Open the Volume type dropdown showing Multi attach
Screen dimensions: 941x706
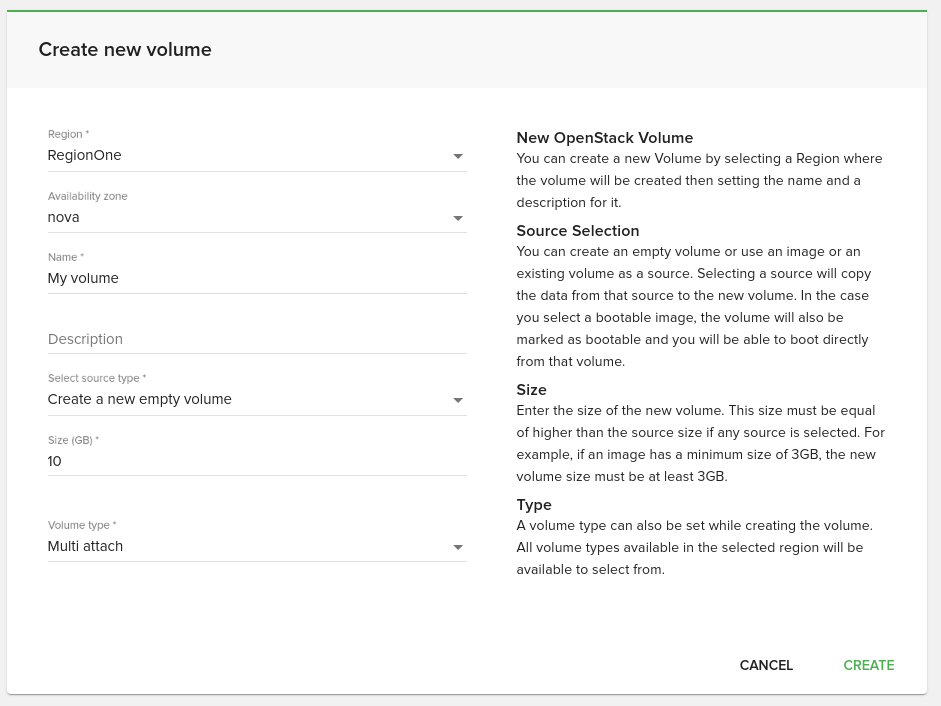pyautogui.click(x=257, y=547)
